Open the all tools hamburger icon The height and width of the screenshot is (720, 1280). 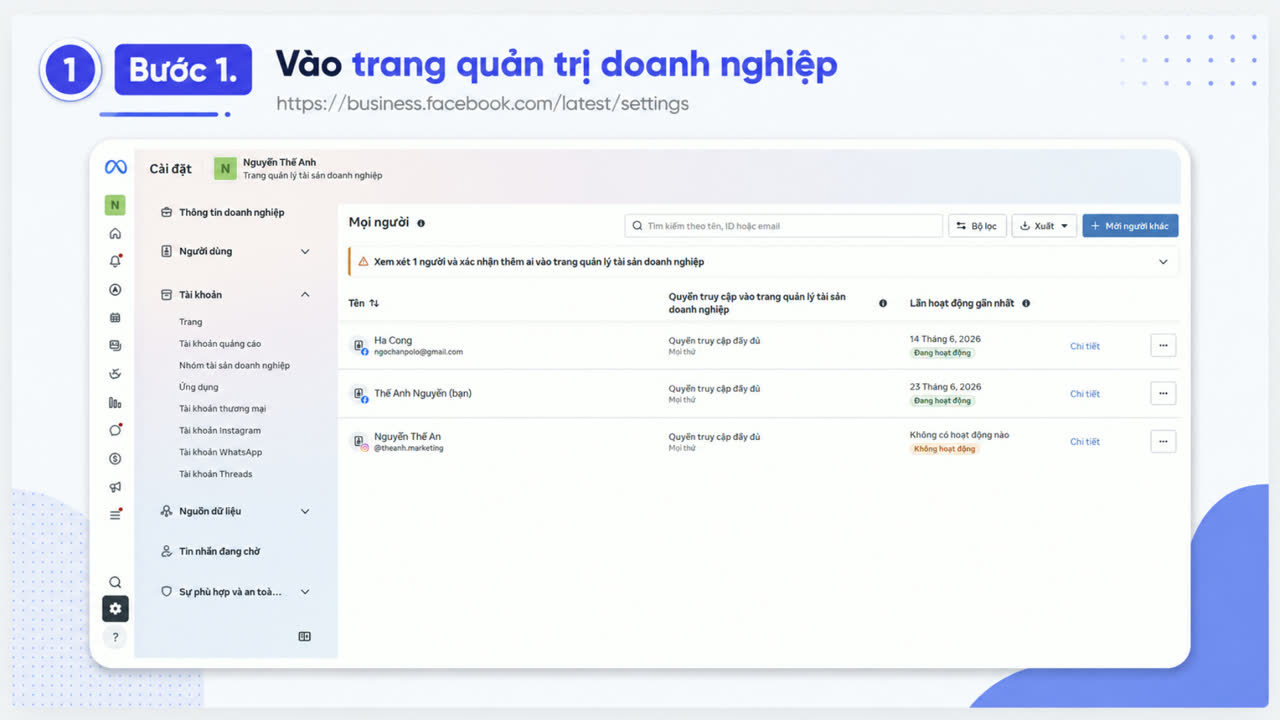point(115,515)
